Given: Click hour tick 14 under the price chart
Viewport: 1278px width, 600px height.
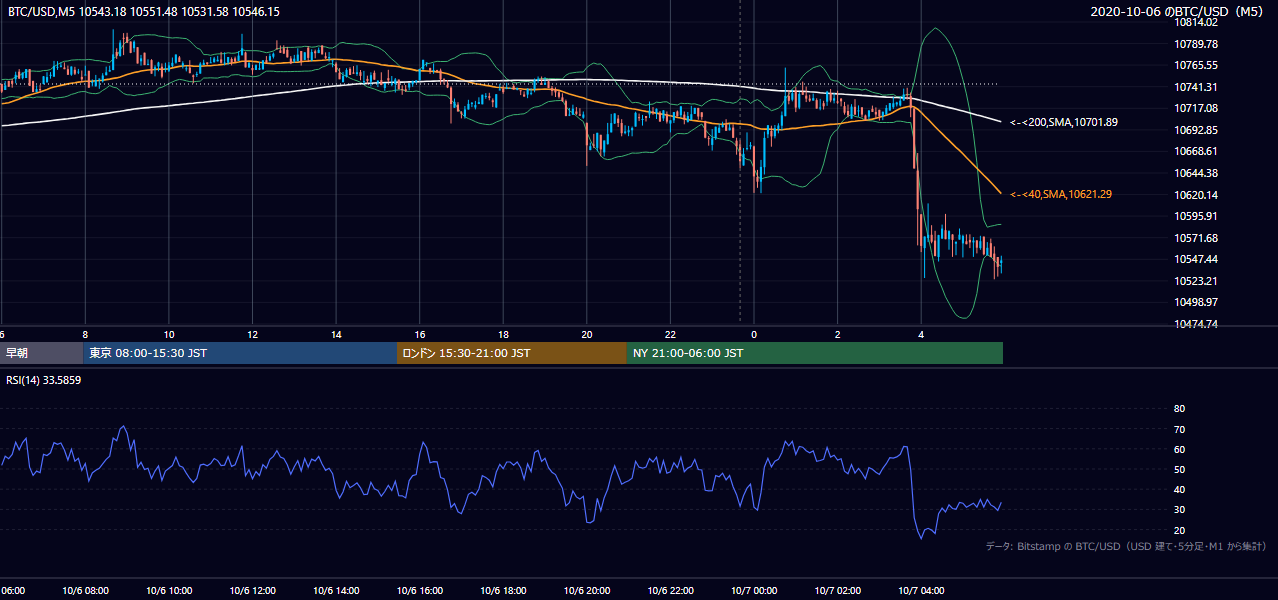Looking at the screenshot, I should click(x=337, y=334).
